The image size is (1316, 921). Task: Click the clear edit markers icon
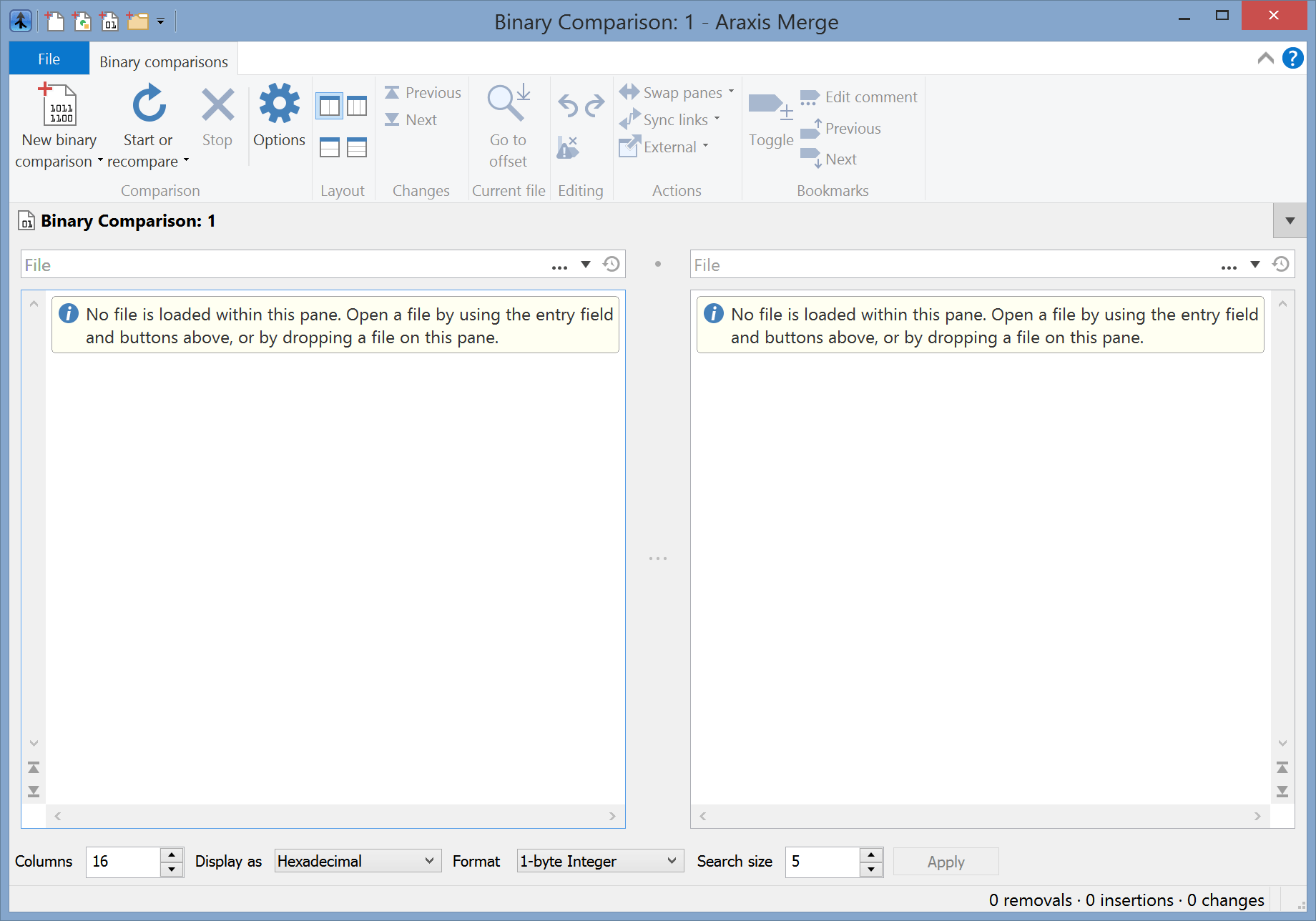click(567, 147)
